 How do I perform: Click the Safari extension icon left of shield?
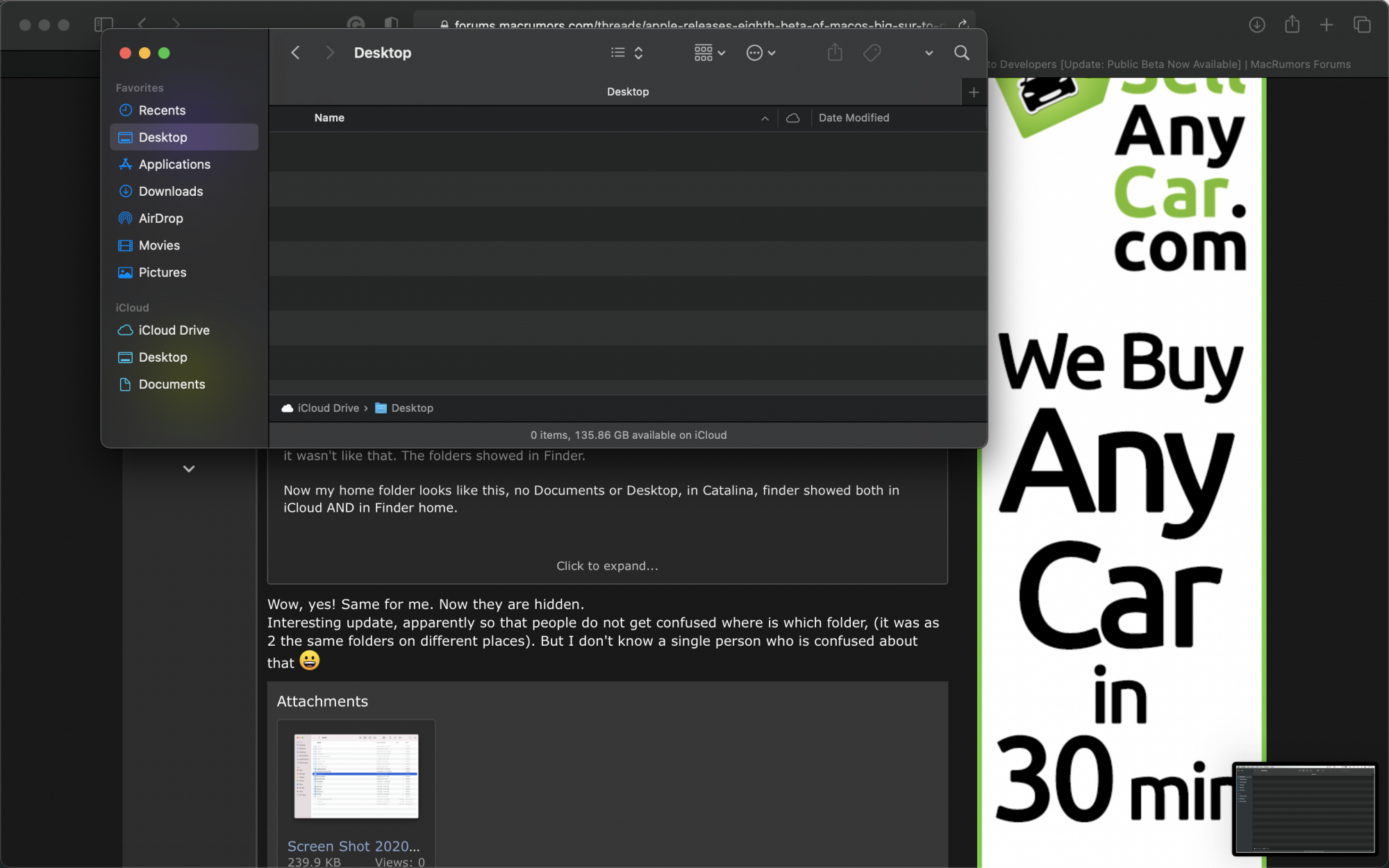(x=356, y=24)
